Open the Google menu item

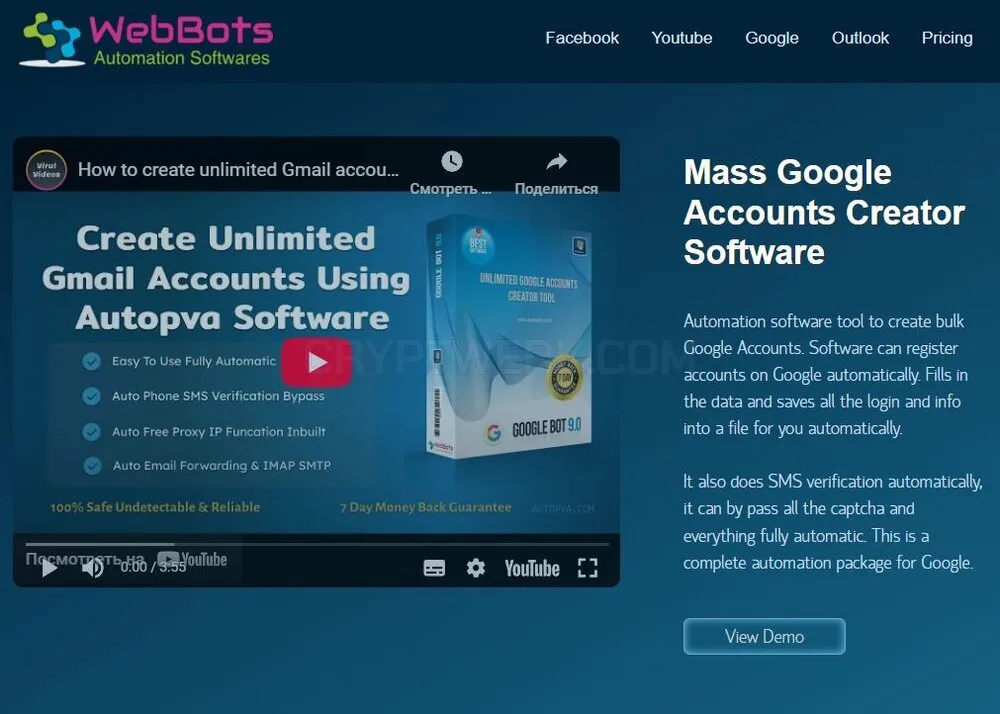pos(772,38)
